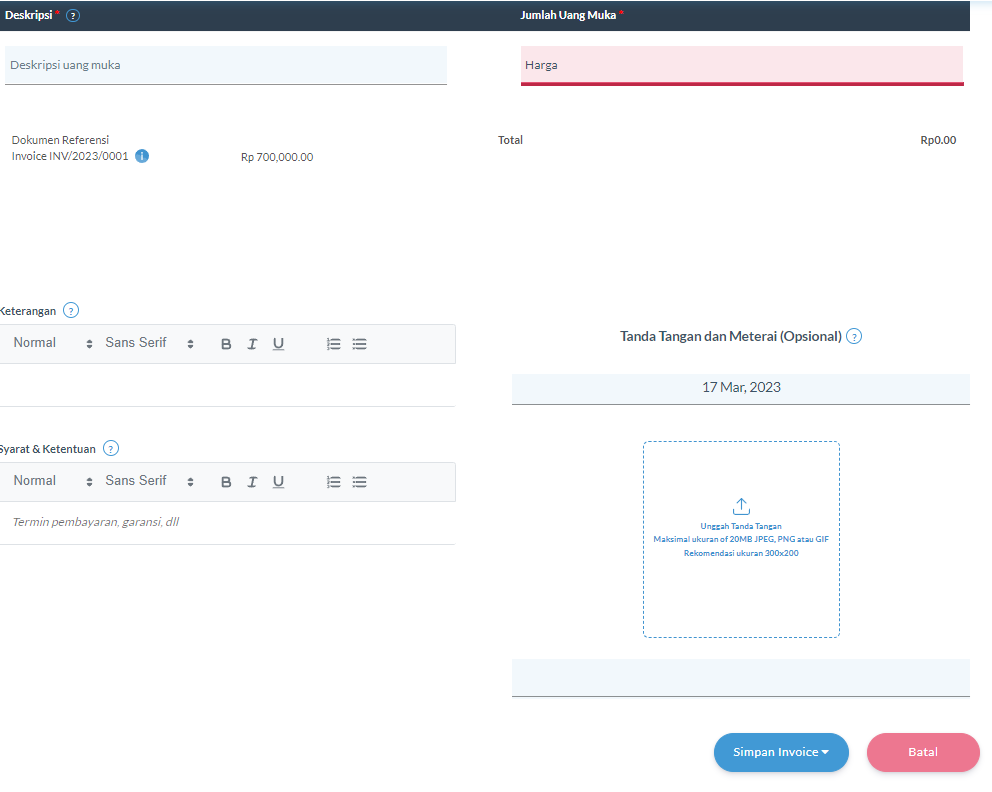992x792 pixels.
Task: Open help icon next to Keterangan label
Action: [70, 310]
